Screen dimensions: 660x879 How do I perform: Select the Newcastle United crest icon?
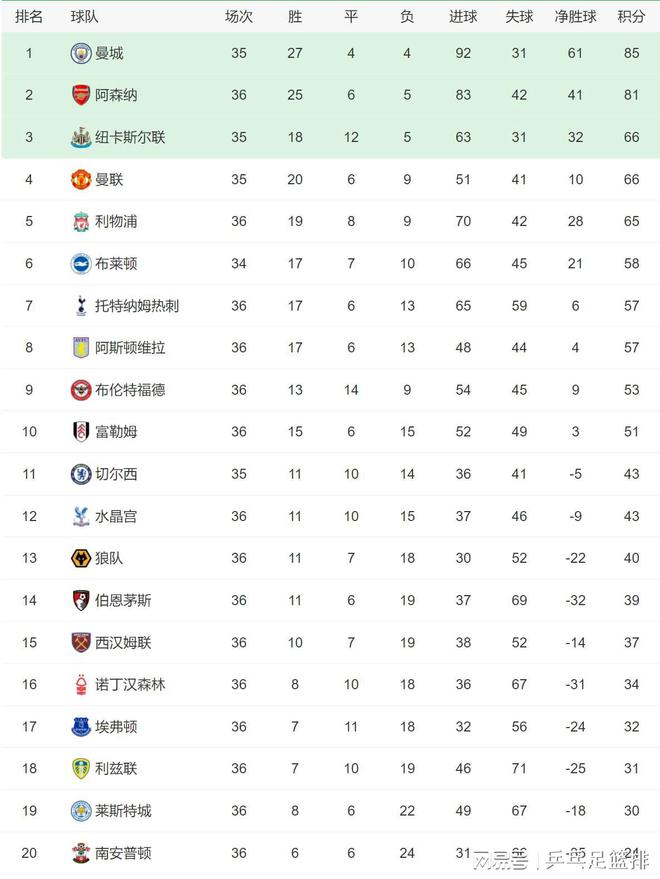click(x=81, y=137)
